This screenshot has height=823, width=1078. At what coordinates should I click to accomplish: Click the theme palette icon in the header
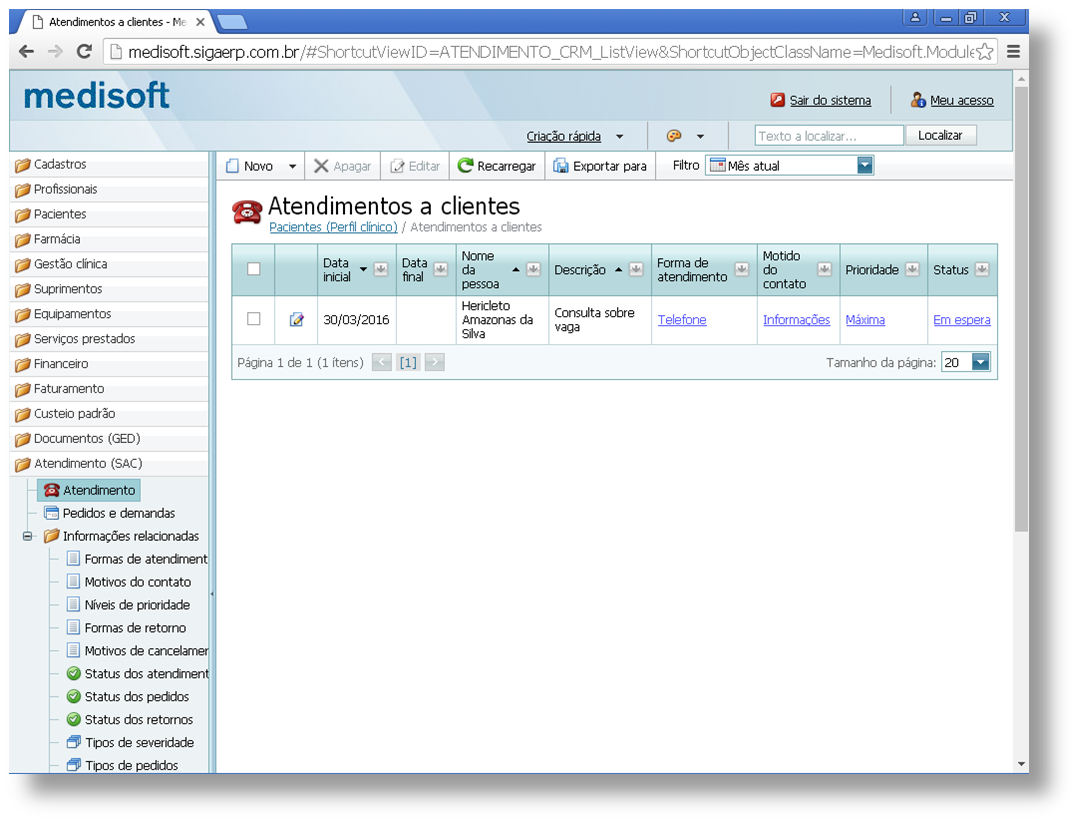point(674,136)
